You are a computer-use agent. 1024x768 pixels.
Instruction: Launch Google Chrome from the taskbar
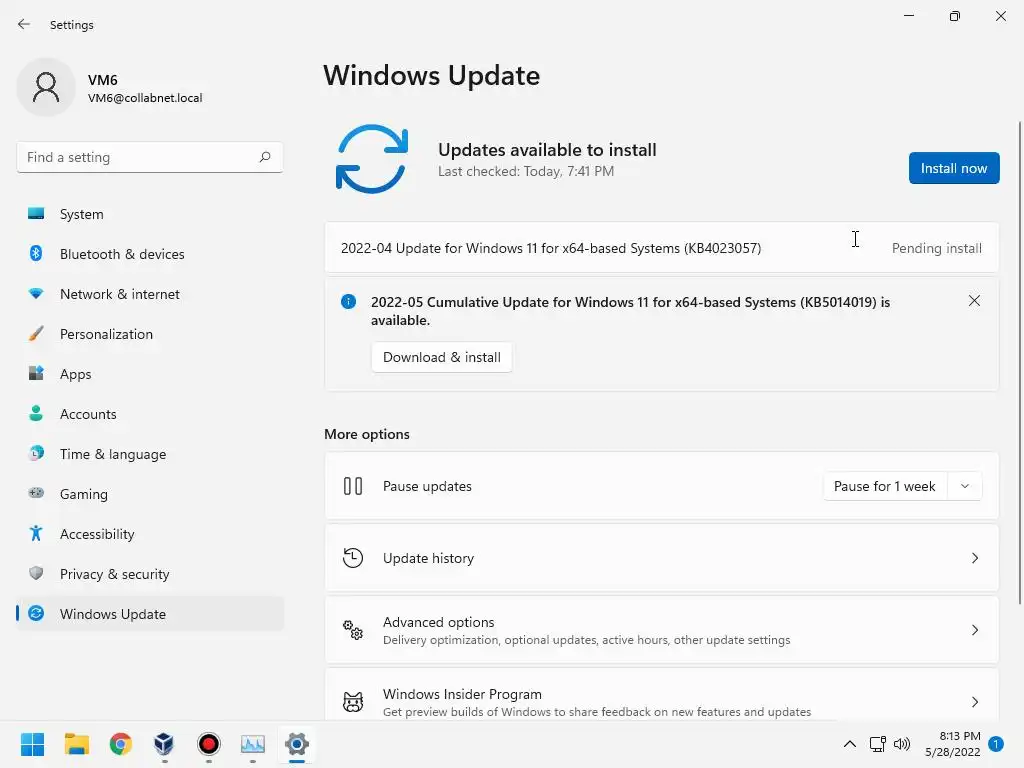[120, 744]
